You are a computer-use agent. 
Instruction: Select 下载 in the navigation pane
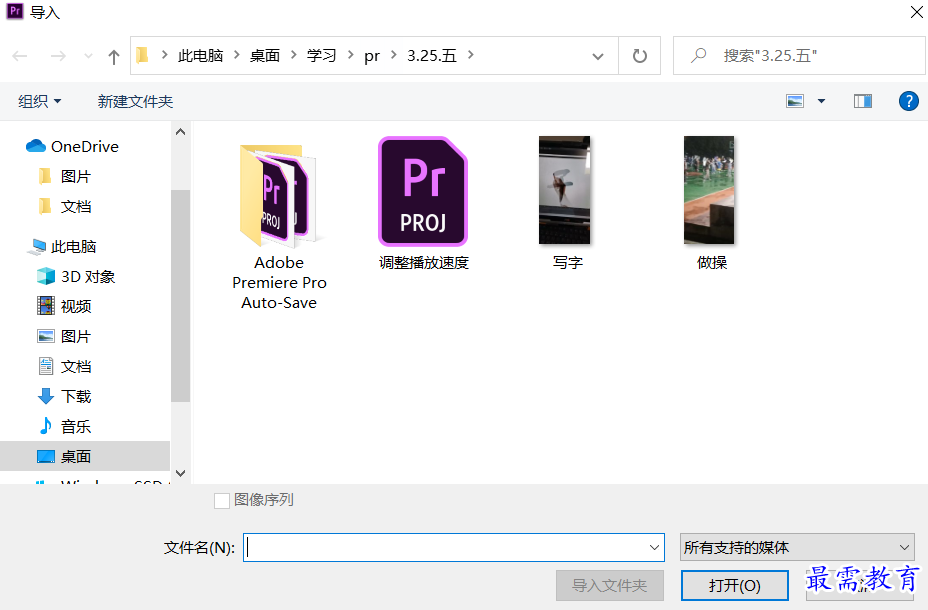pyautogui.click(x=65, y=396)
